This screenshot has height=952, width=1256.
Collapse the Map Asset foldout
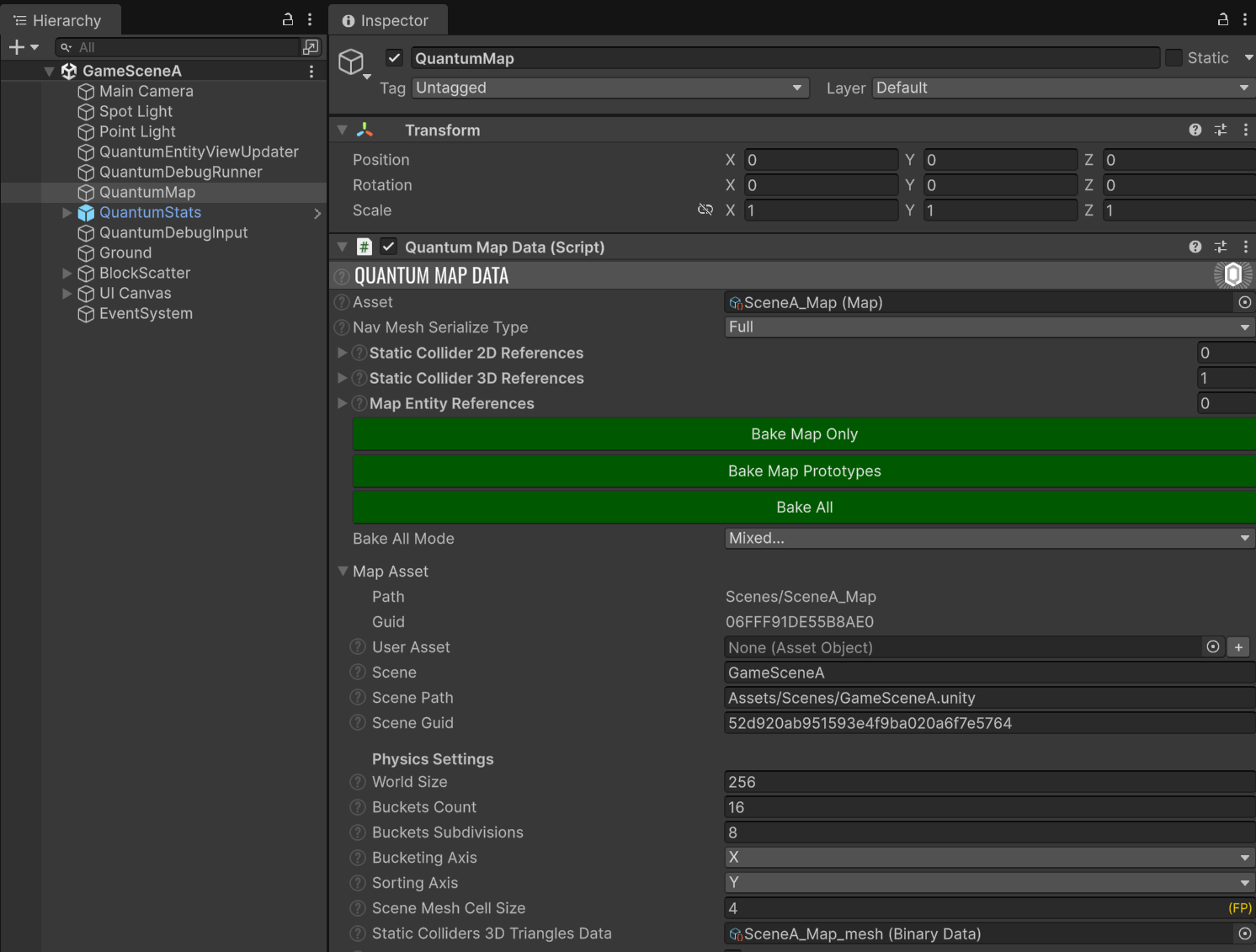tap(343, 571)
